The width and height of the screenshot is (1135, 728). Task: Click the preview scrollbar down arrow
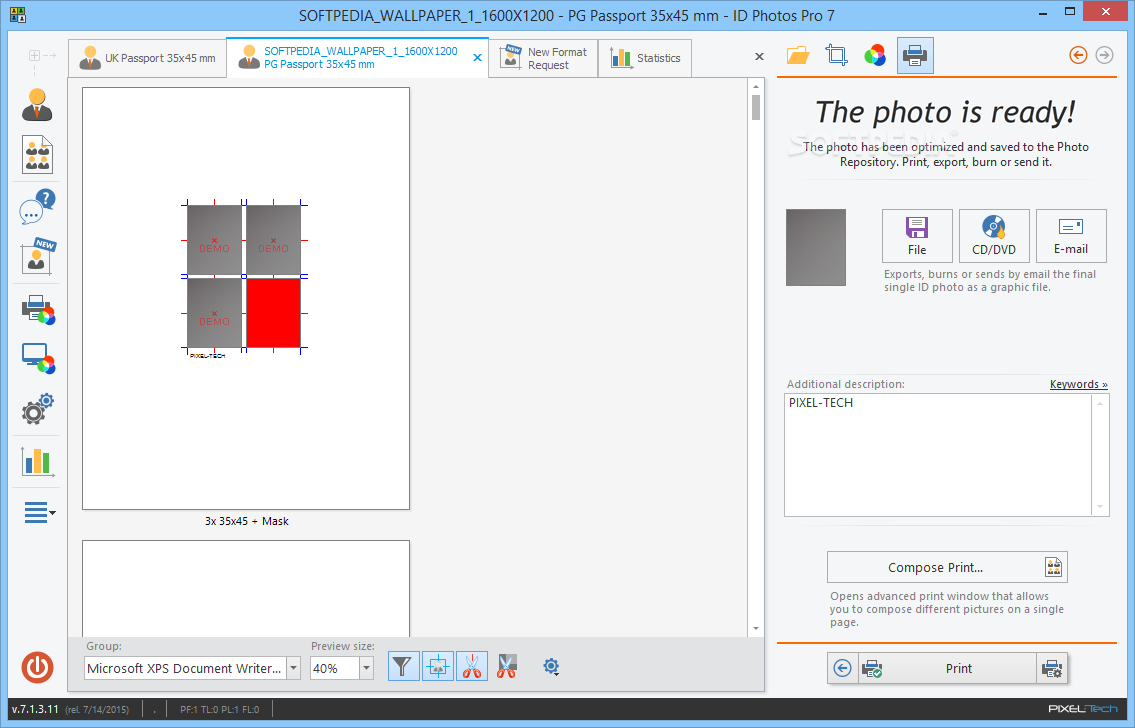(756, 628)
